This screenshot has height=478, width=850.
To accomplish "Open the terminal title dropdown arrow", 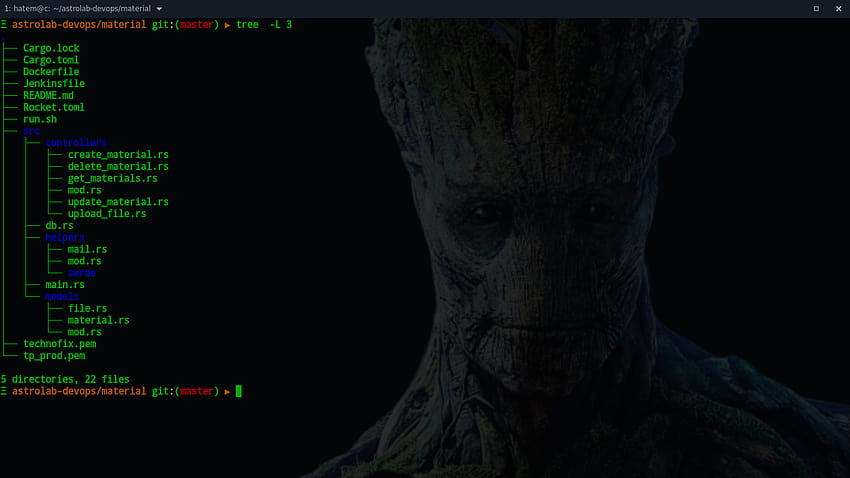I will pyautogui.click(x=159, y=9).
